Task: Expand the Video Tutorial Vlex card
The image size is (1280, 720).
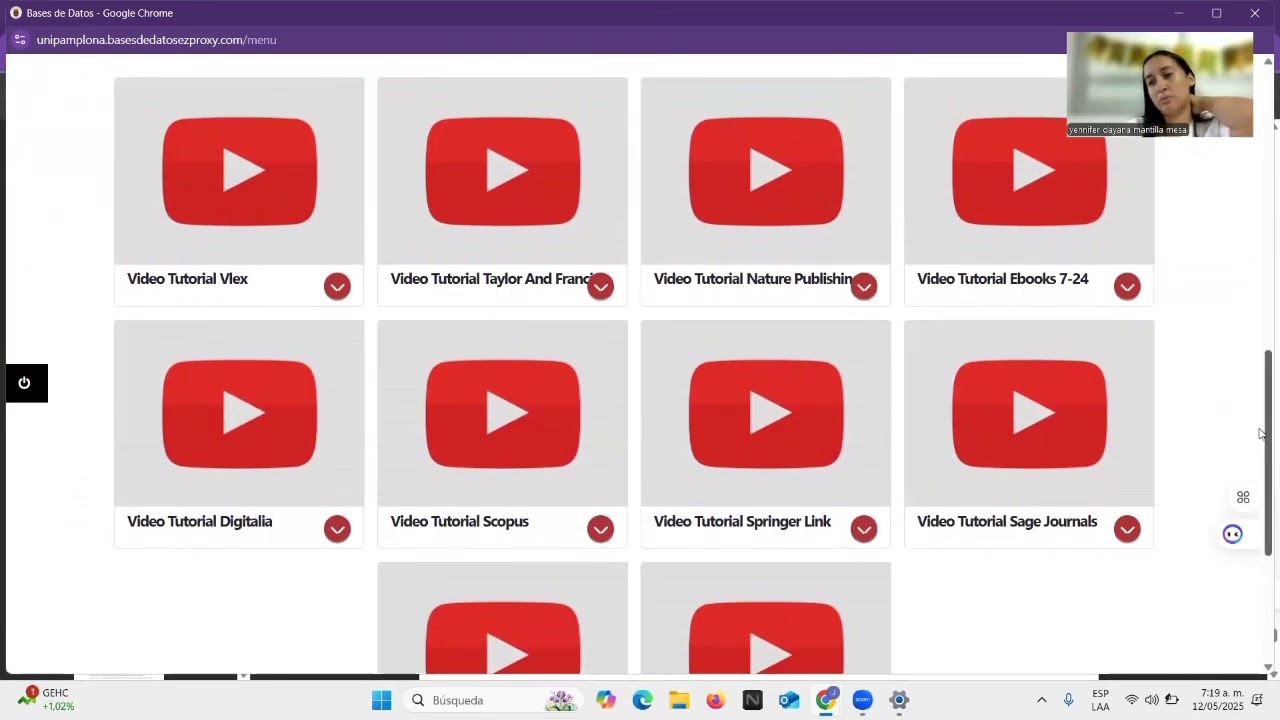Action: 337,287
